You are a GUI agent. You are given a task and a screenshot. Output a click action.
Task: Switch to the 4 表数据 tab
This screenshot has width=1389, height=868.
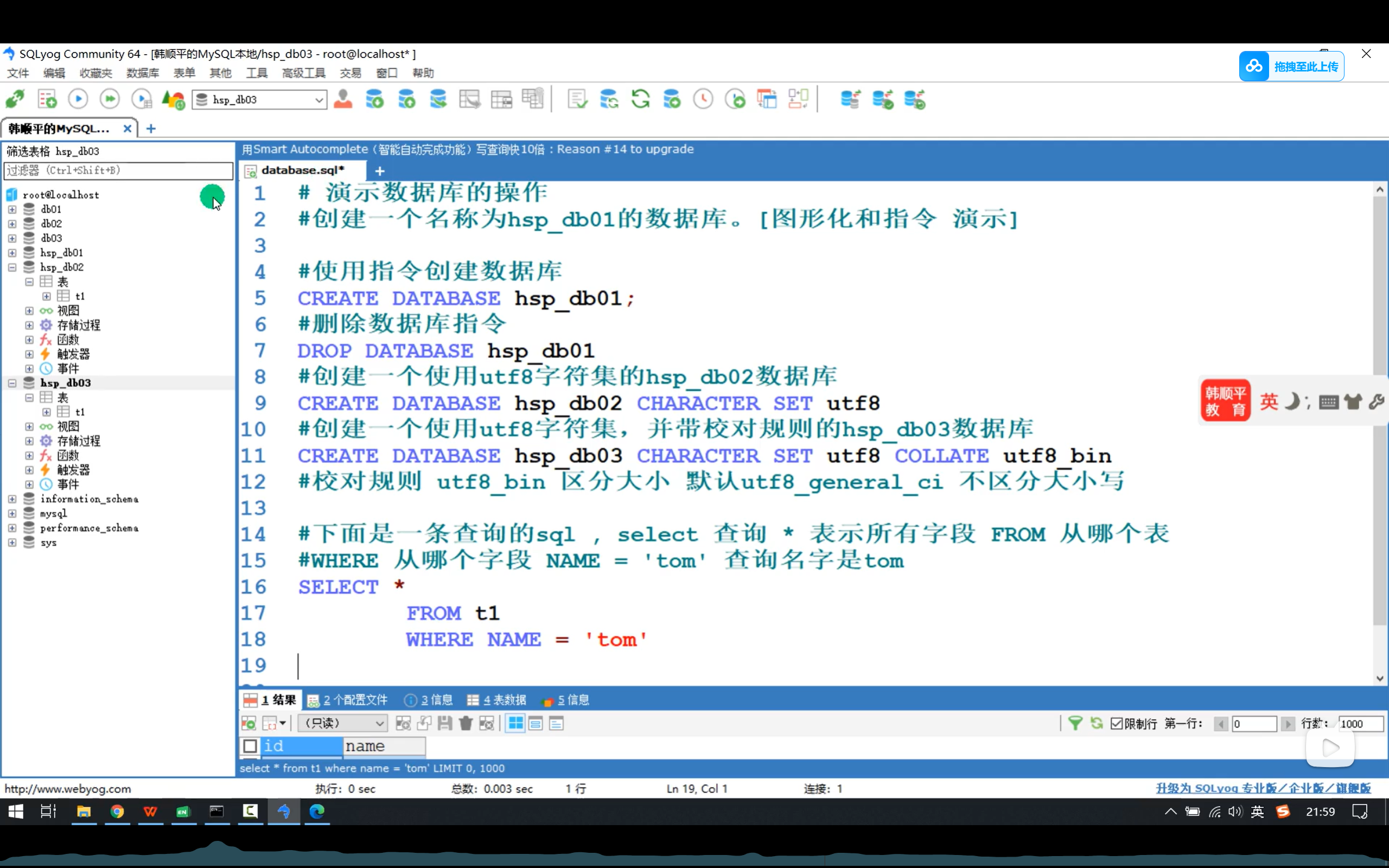(497, 700)
